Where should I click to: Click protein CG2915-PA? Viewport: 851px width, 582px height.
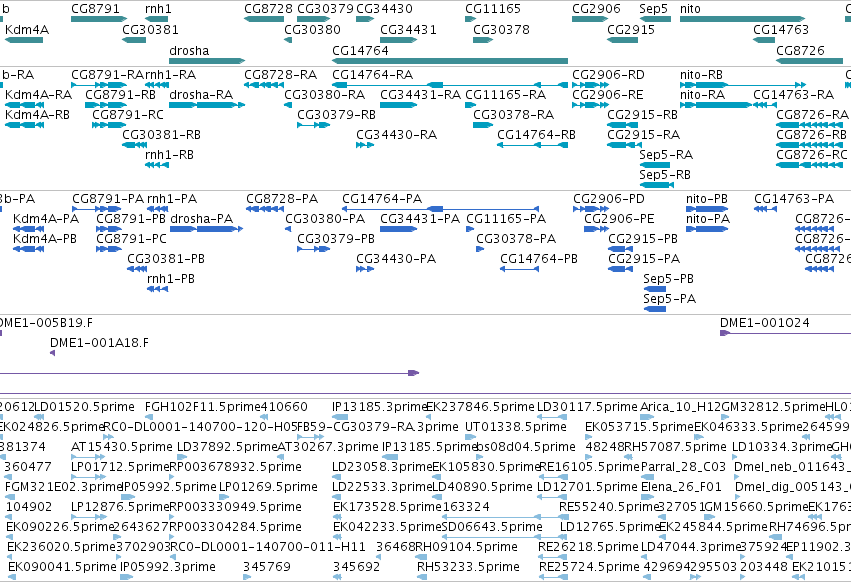(x=620, y=269)
